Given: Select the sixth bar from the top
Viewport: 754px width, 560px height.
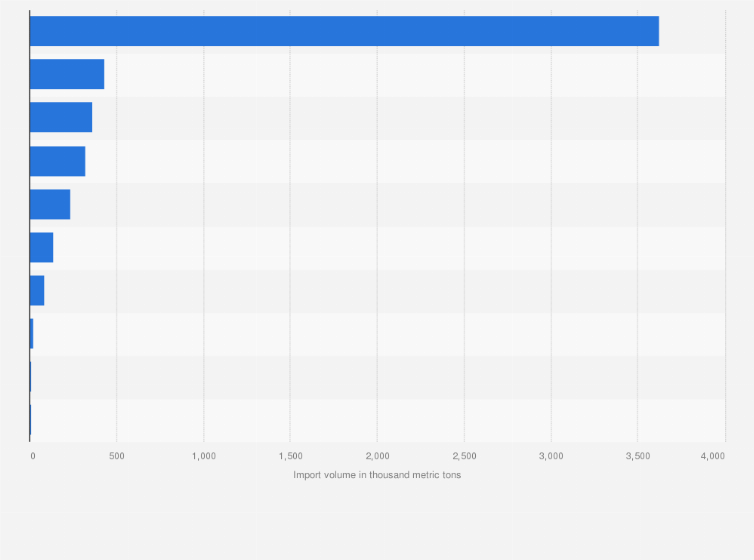Looking at the screenshot, I should 41,247.
